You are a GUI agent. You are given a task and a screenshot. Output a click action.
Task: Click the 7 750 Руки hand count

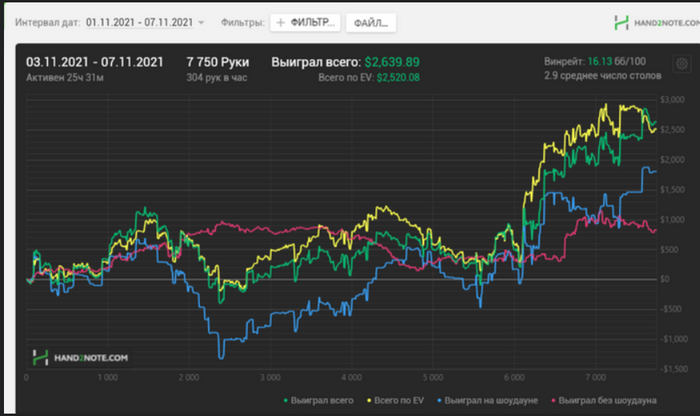218,62
